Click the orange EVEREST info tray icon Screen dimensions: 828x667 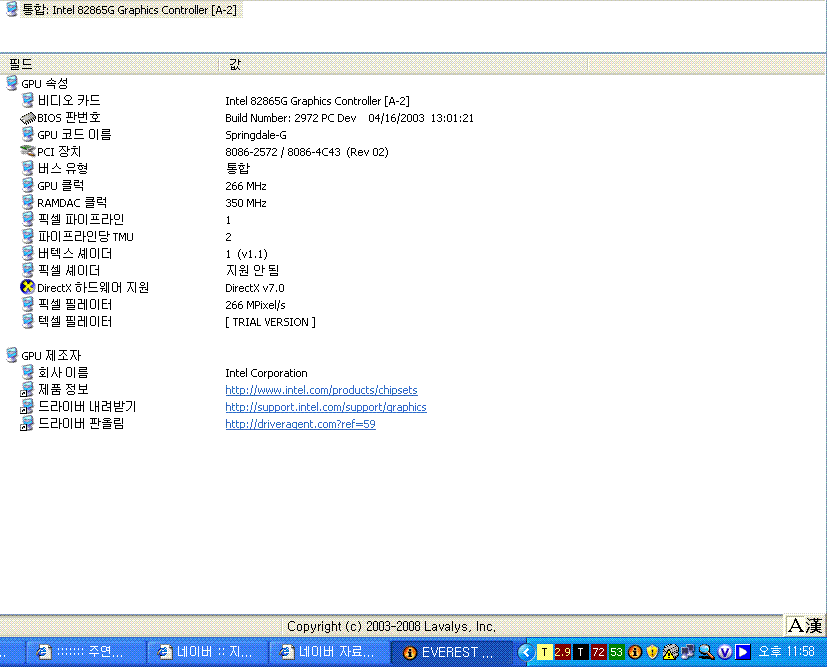635,652
